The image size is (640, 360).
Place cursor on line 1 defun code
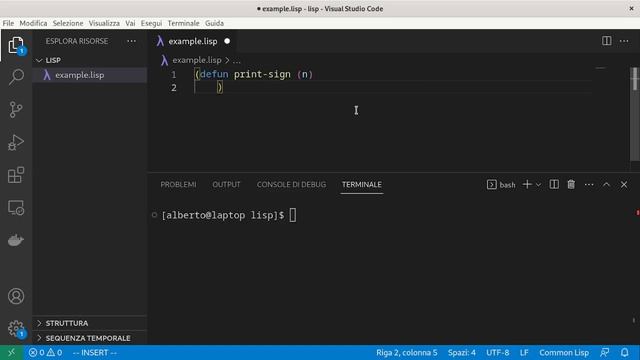(254, 74)
